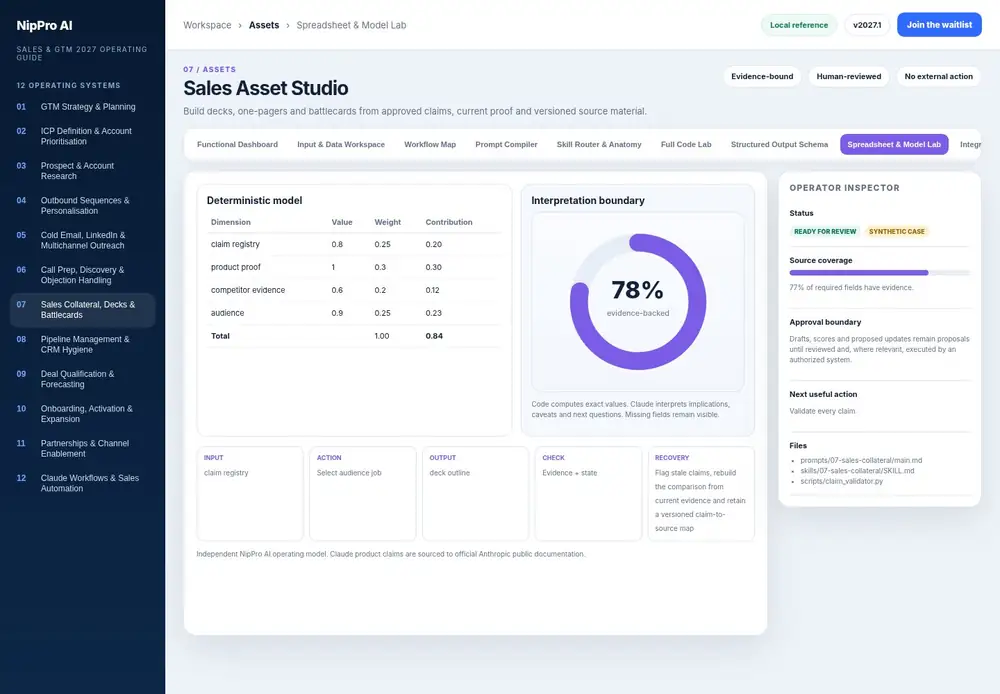Click Spreadsheet & Model Lab breadcrumb
This screenshot has height=694, width=1000.
(351, 25)
